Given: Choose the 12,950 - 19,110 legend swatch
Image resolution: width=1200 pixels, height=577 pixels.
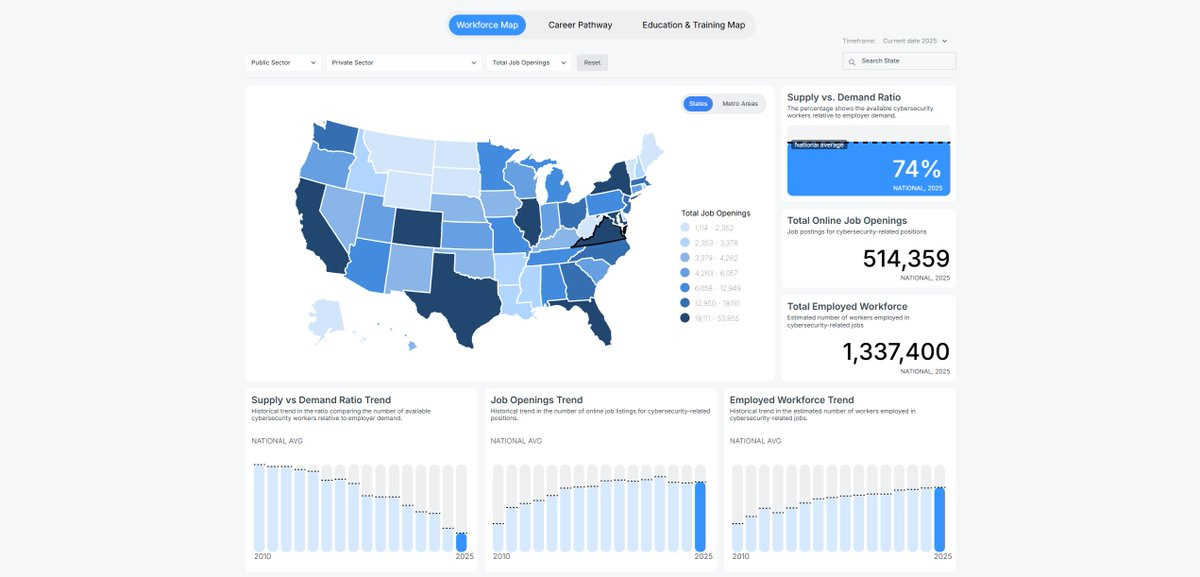Looking at the screenshot, I should 685,303.
